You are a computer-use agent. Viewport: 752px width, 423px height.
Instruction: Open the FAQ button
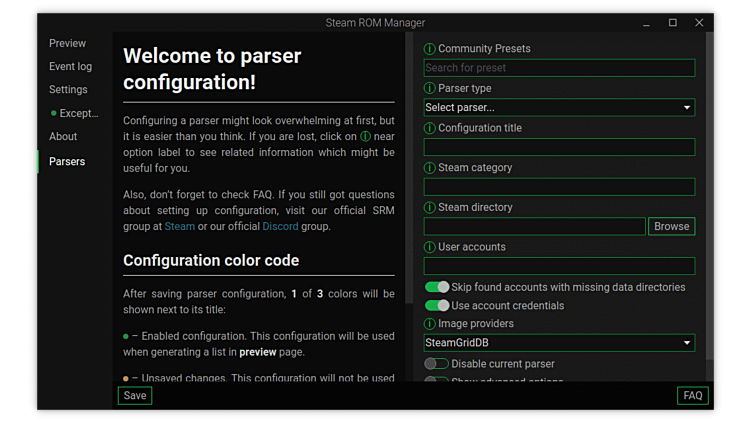coord(693,396)
